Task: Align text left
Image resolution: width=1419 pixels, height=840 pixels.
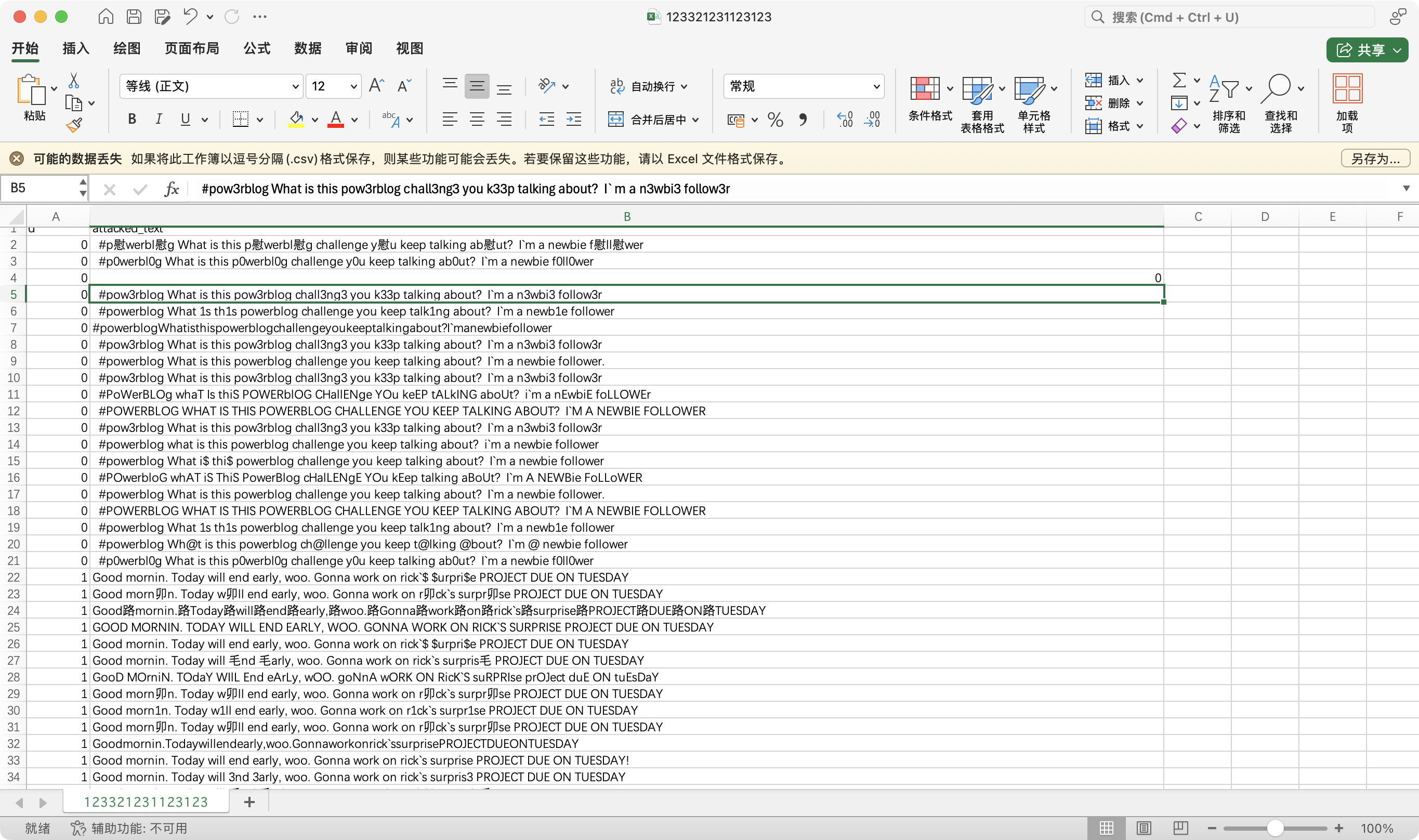Action: 450,119
